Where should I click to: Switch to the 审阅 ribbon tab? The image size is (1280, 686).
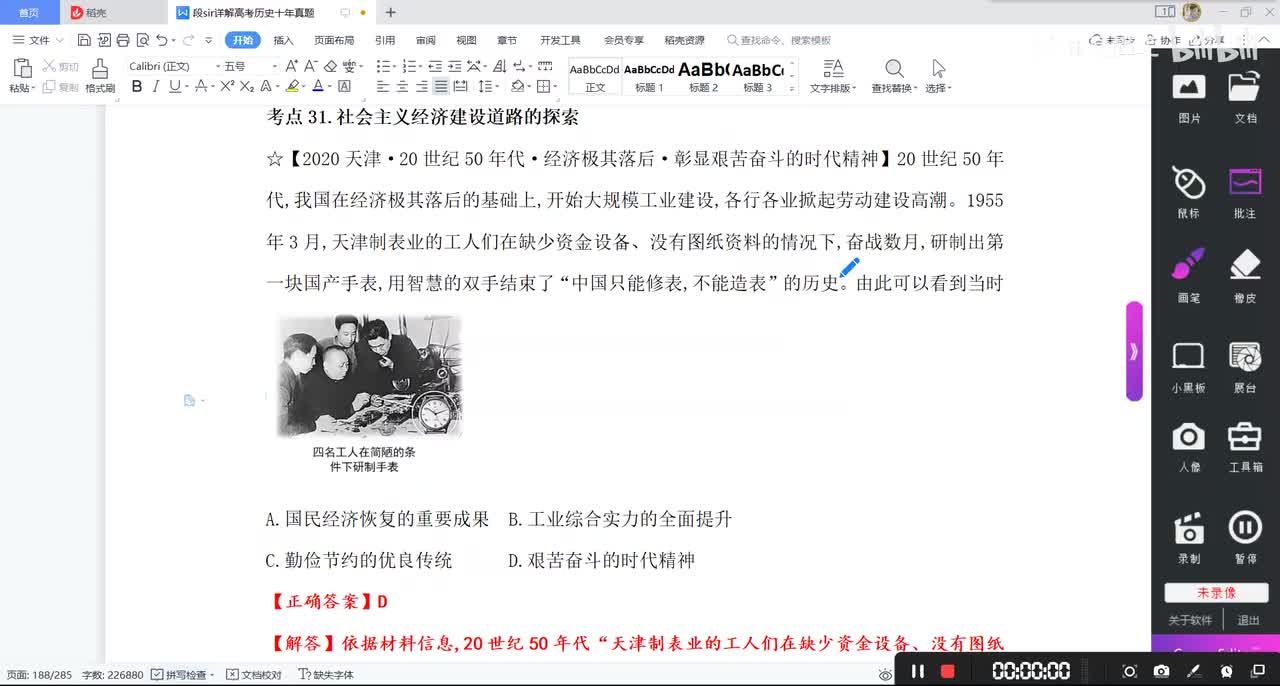click(426, 40)
